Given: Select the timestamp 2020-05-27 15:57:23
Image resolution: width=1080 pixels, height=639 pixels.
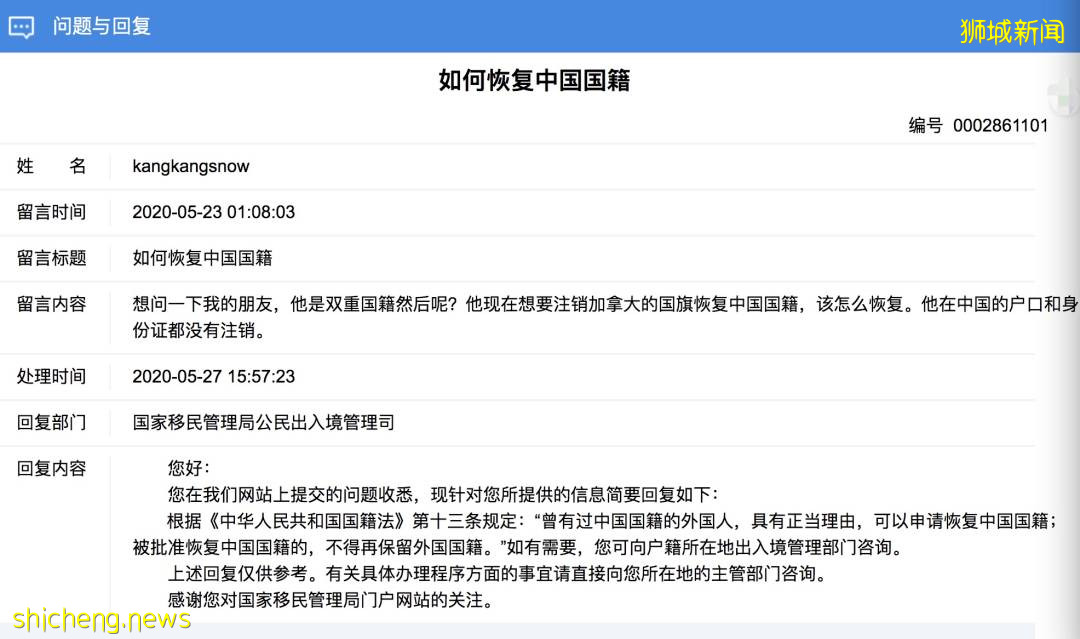Looking at the screenshot, I should (214, 376).
